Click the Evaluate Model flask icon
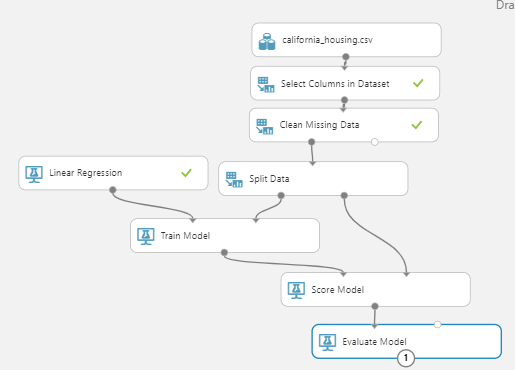This screenshot has width=515, height=370. tap(327, 342)
